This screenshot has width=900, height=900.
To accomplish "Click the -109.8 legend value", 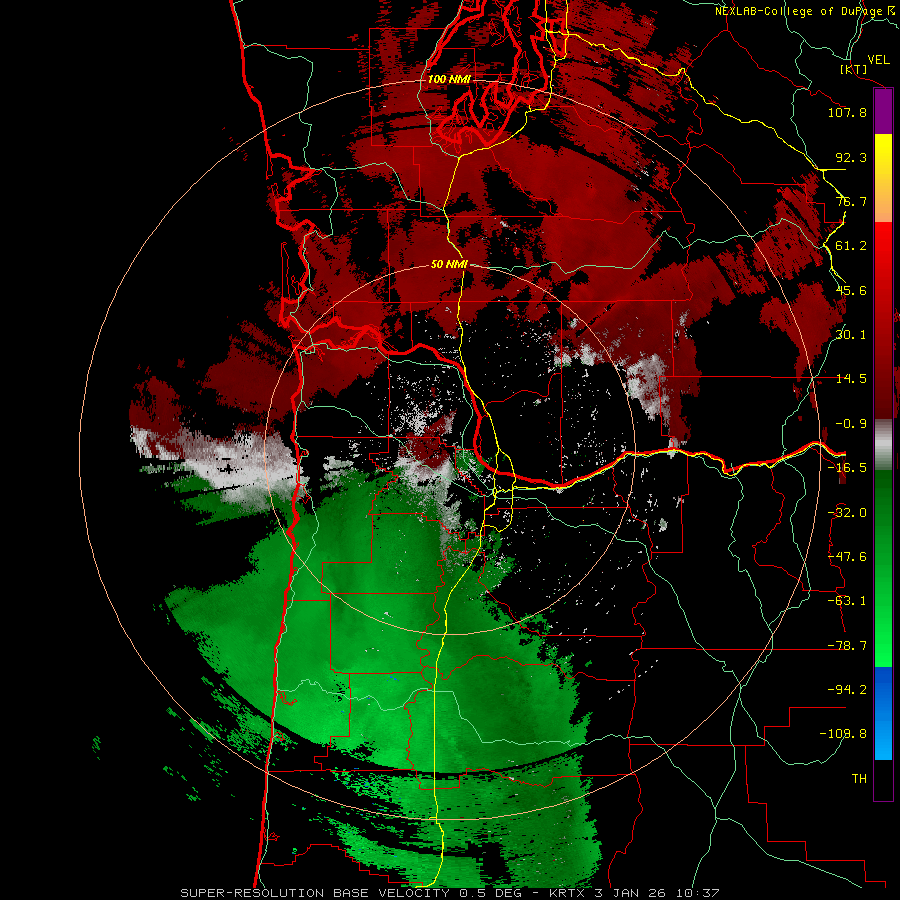I will tap(843, 734).
